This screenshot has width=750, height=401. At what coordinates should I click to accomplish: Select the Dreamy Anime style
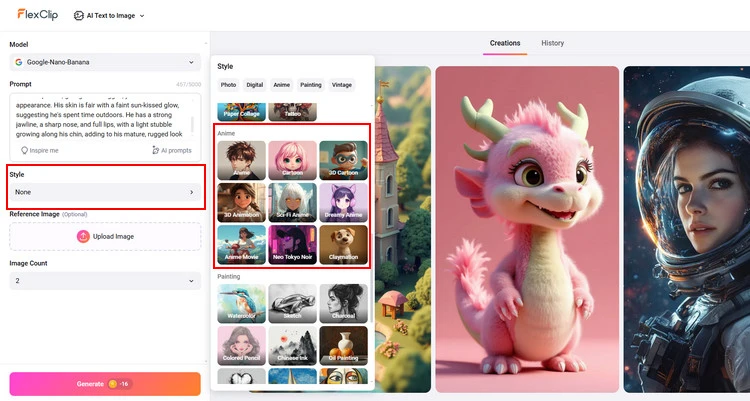click(x=343, y=202)
